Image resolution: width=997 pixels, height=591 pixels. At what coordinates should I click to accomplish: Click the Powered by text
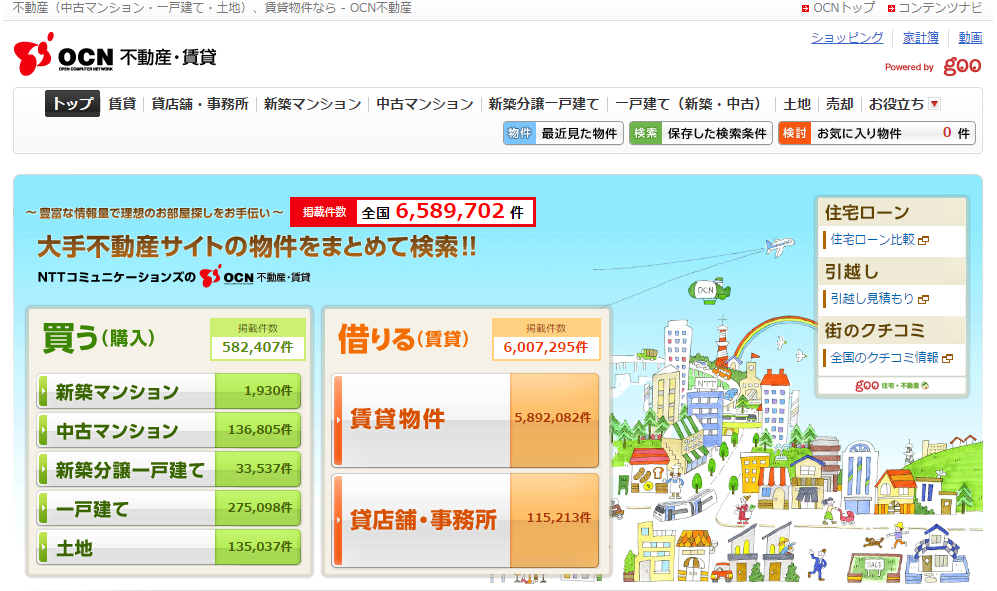coord(909,67)
